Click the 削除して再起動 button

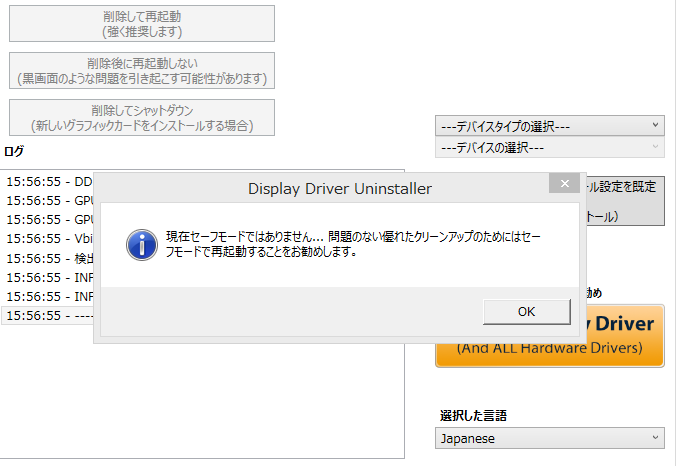tap(142, 24)
